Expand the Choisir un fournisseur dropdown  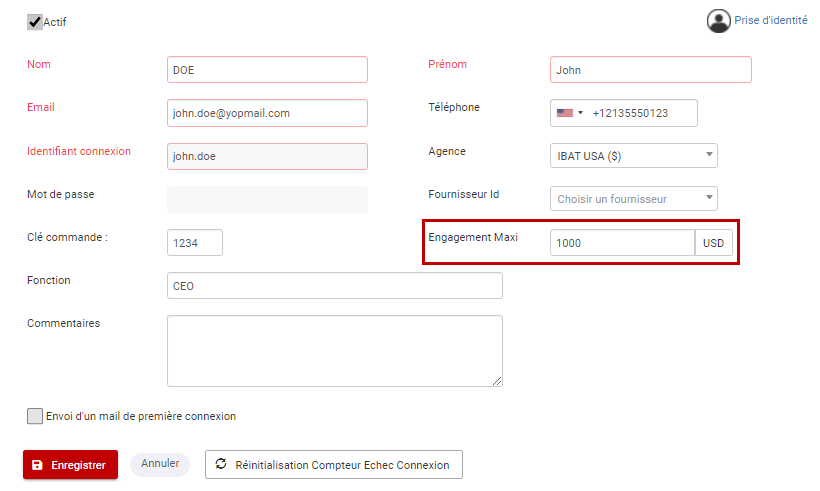point(633,199)
